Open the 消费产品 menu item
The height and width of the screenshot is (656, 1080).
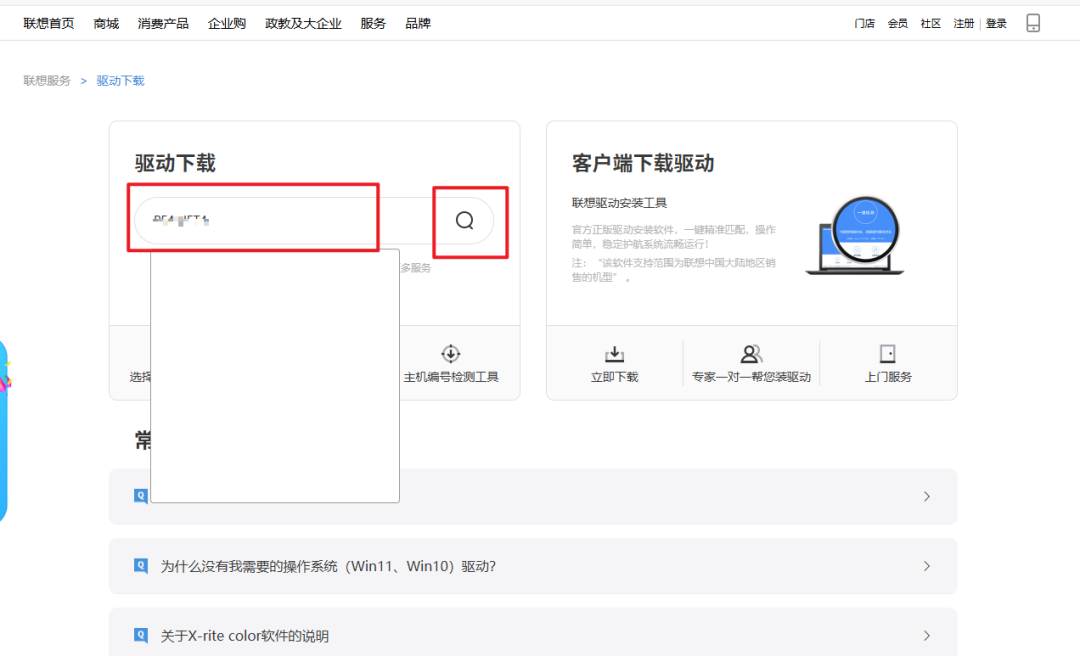(163, 23)
